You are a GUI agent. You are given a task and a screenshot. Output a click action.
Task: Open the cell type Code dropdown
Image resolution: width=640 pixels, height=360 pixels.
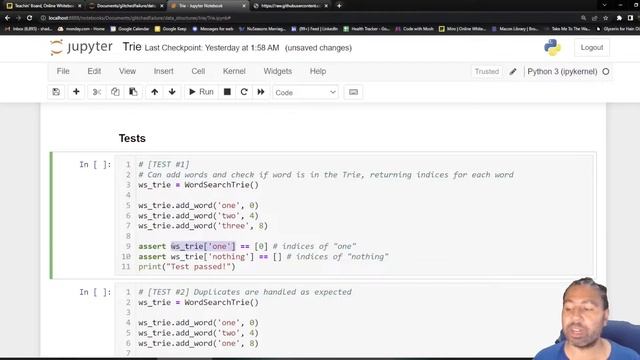(x=305, y=92)
